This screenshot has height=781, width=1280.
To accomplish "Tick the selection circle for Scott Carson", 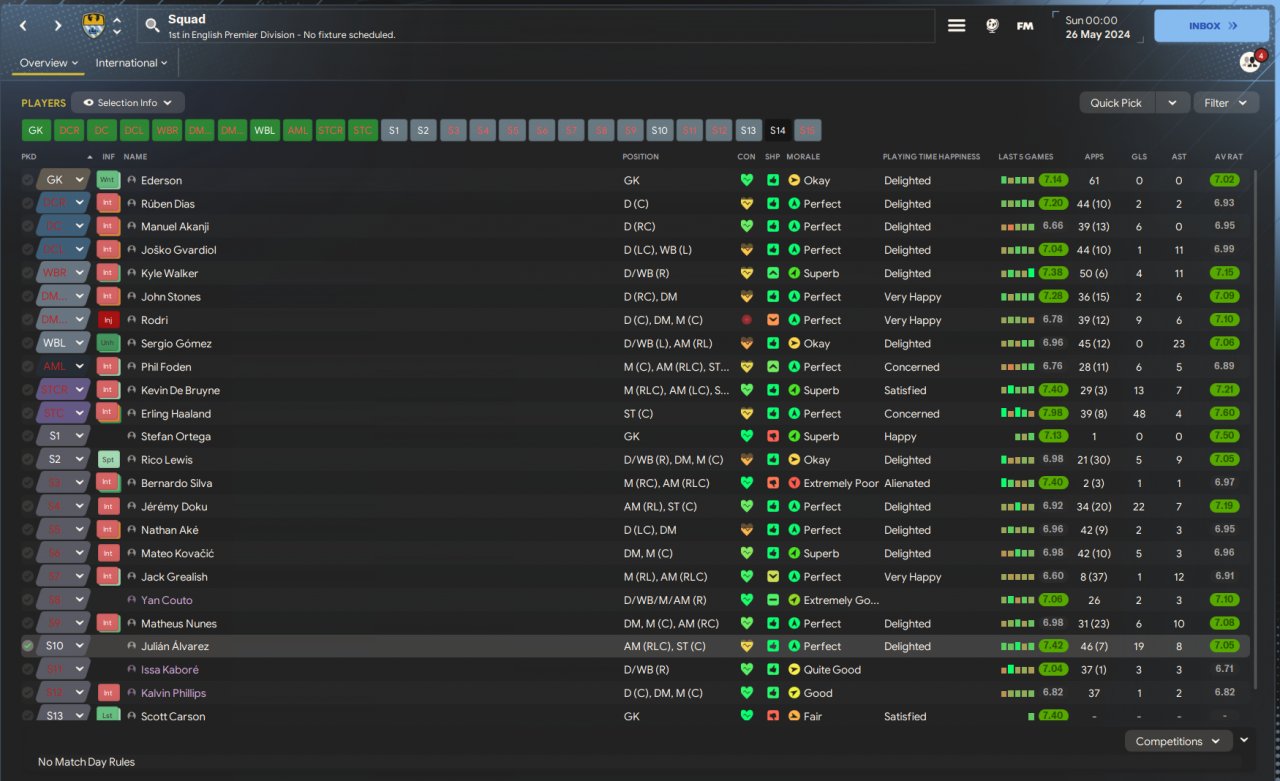I will coord(27,716).
